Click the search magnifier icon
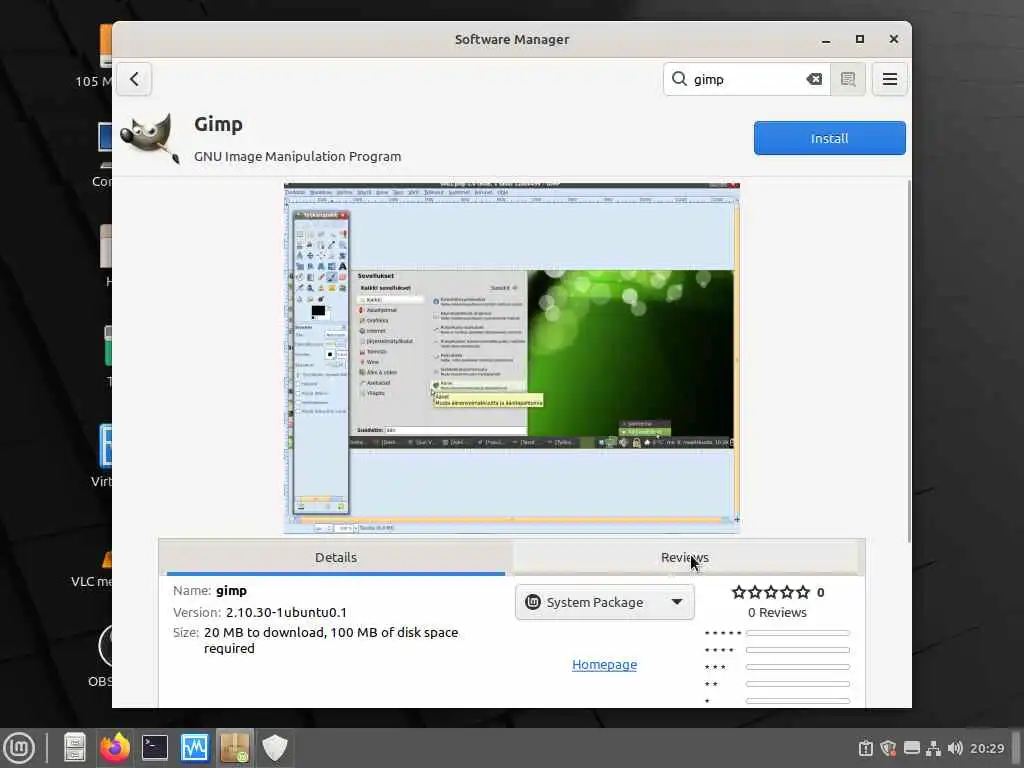 click(679, 79)
